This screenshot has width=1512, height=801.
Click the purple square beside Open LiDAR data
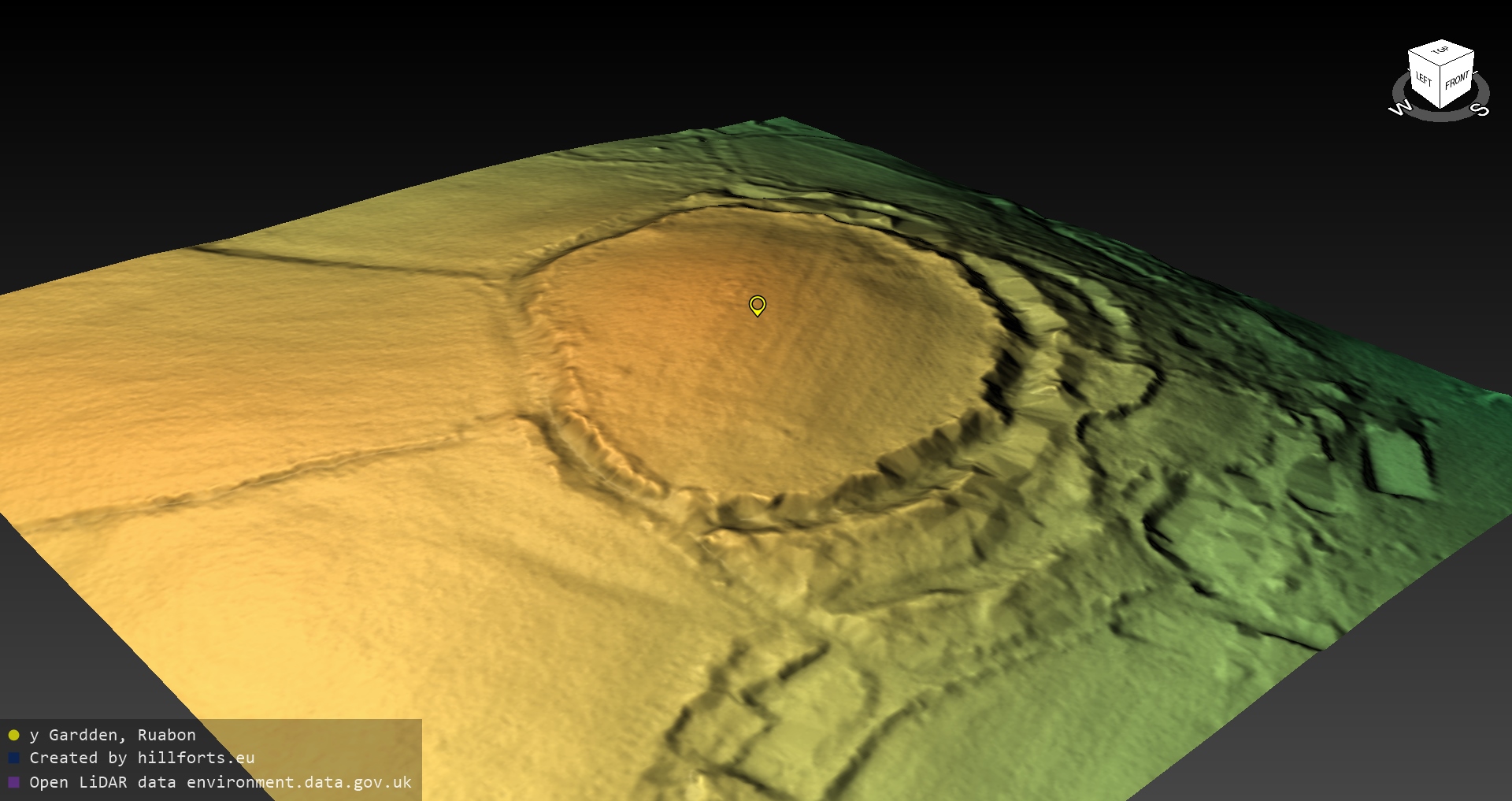pyautogui.click(x=13, y=783)
